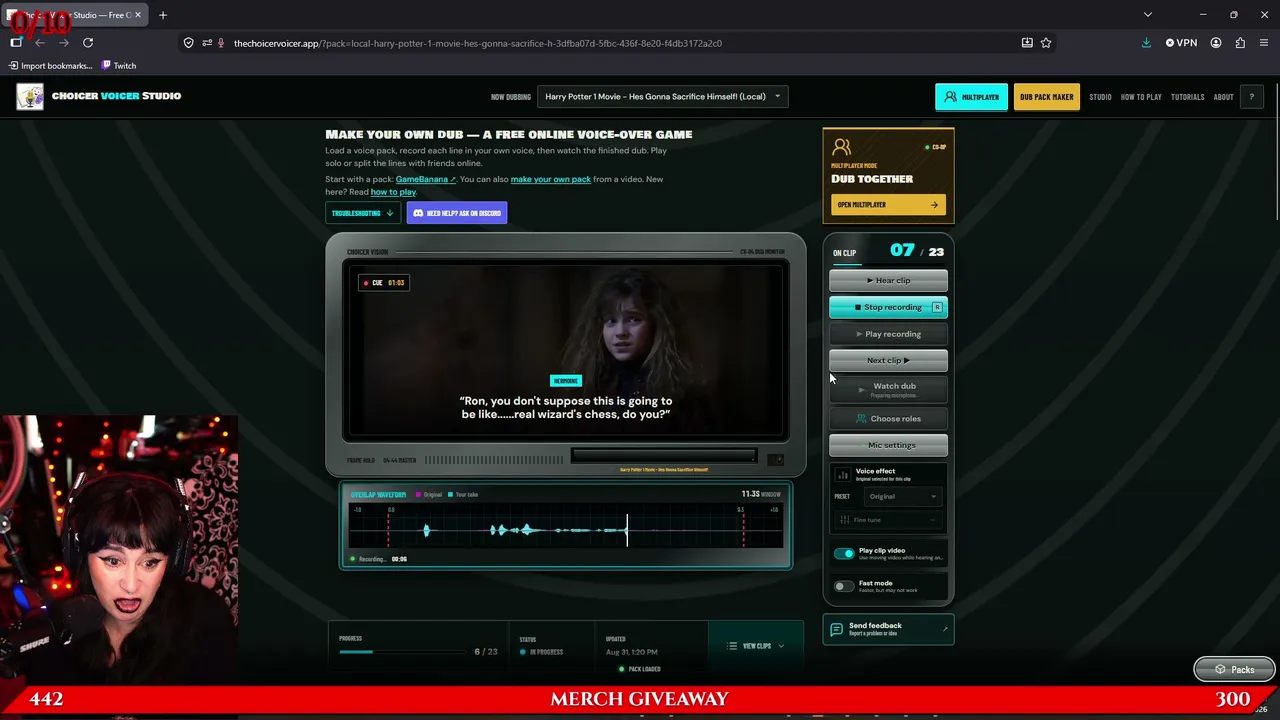This screenshot has height=720, width=1280.
Task: Click the CUE 01:03 indicator
Action: point(384,283)
